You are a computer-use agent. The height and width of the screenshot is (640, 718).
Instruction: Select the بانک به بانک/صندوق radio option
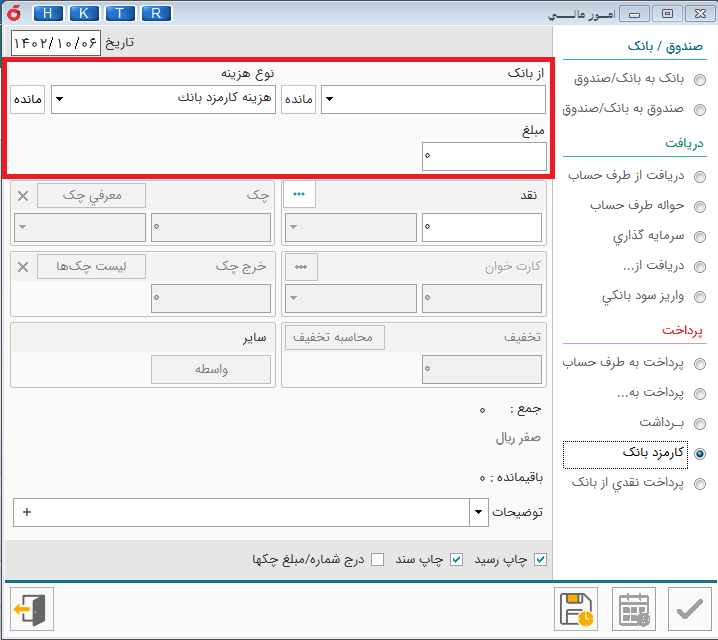pyautogui.click(x=701, y=81)
